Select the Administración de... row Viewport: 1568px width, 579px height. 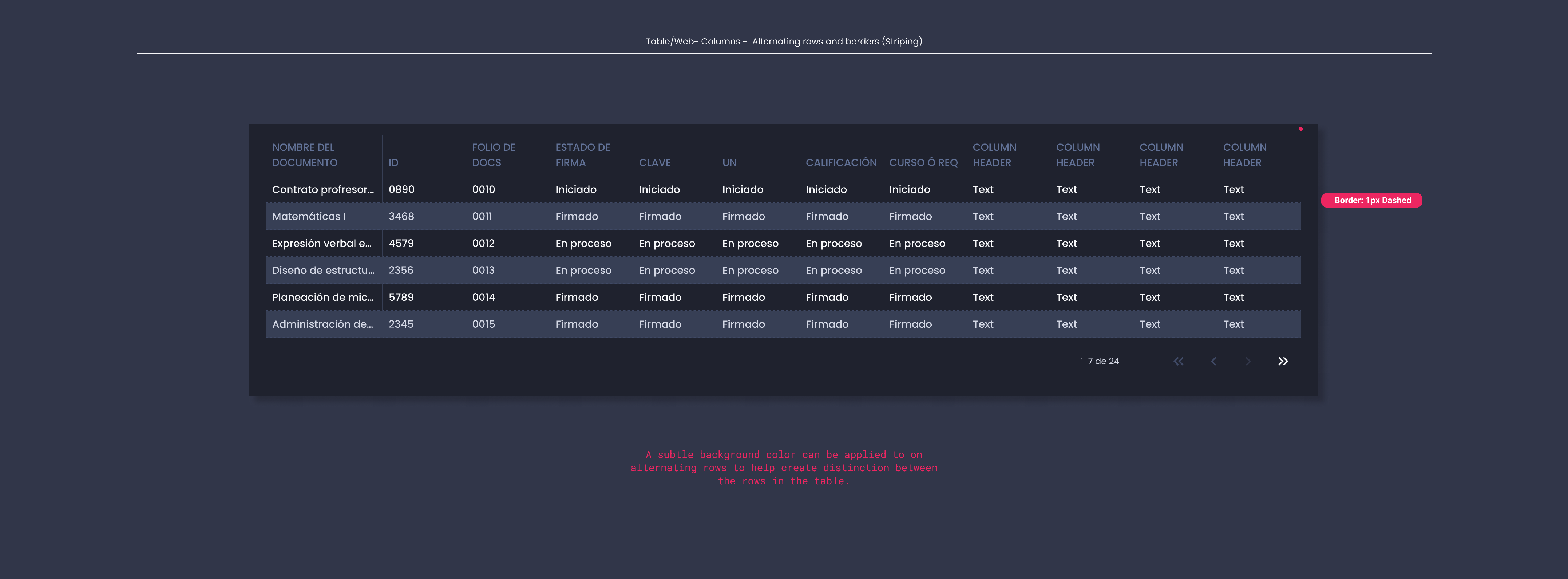pos(322,324)
